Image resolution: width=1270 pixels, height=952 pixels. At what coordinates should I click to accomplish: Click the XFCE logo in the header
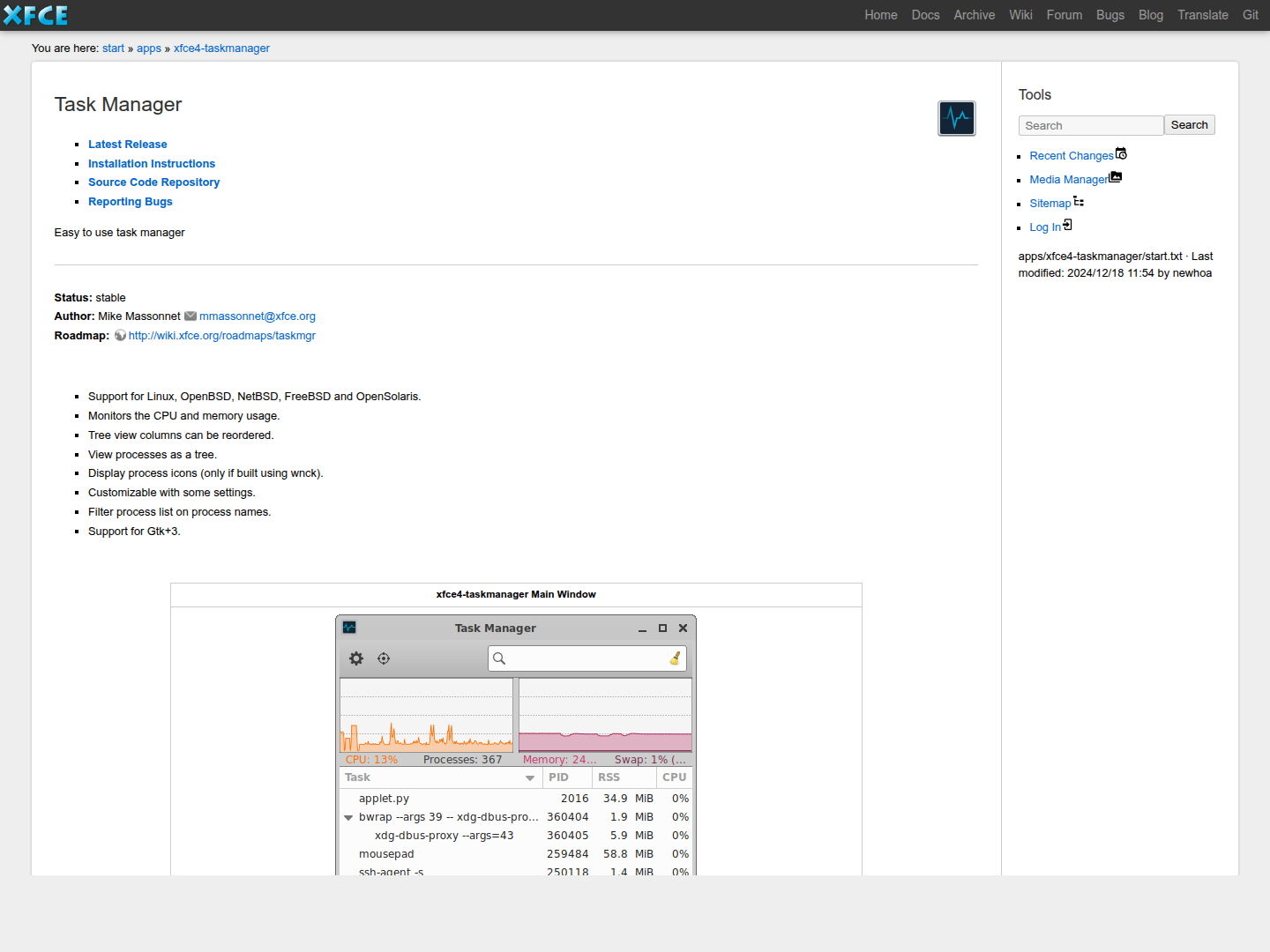[x=35, y=15]
